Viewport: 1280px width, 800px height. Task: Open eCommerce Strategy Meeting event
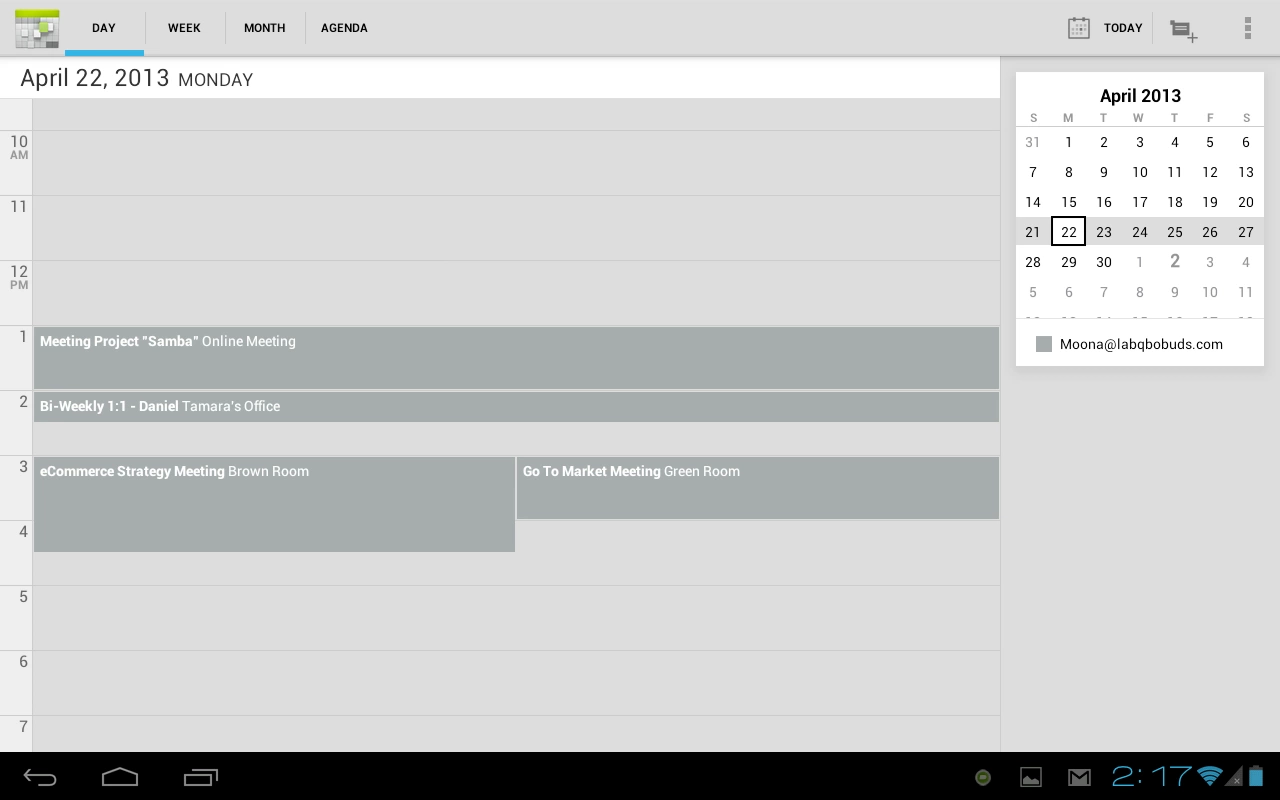[x=274, y=504]
